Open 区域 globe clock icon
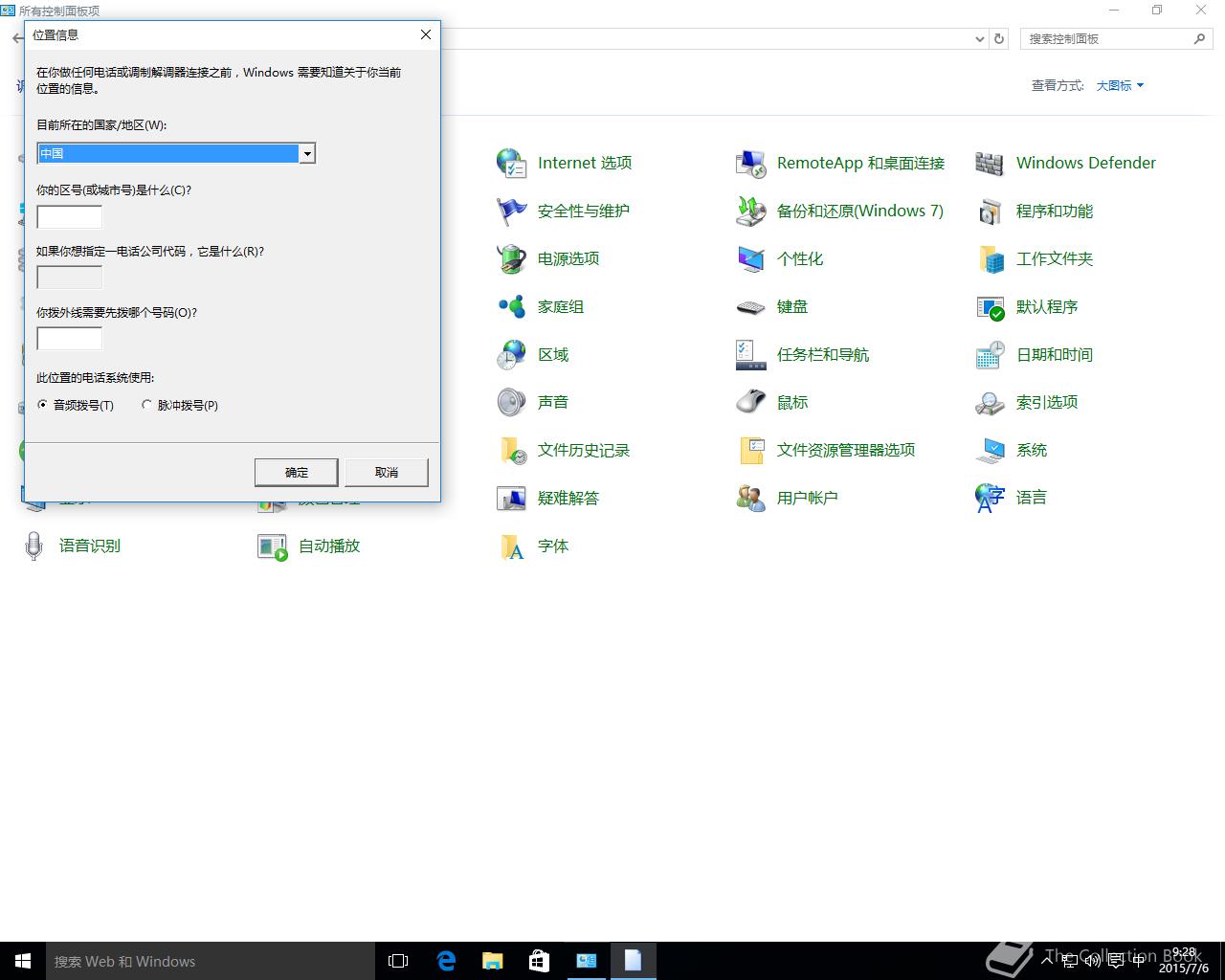The height and width of the screenshot is (980, 1225). [511, 354]
